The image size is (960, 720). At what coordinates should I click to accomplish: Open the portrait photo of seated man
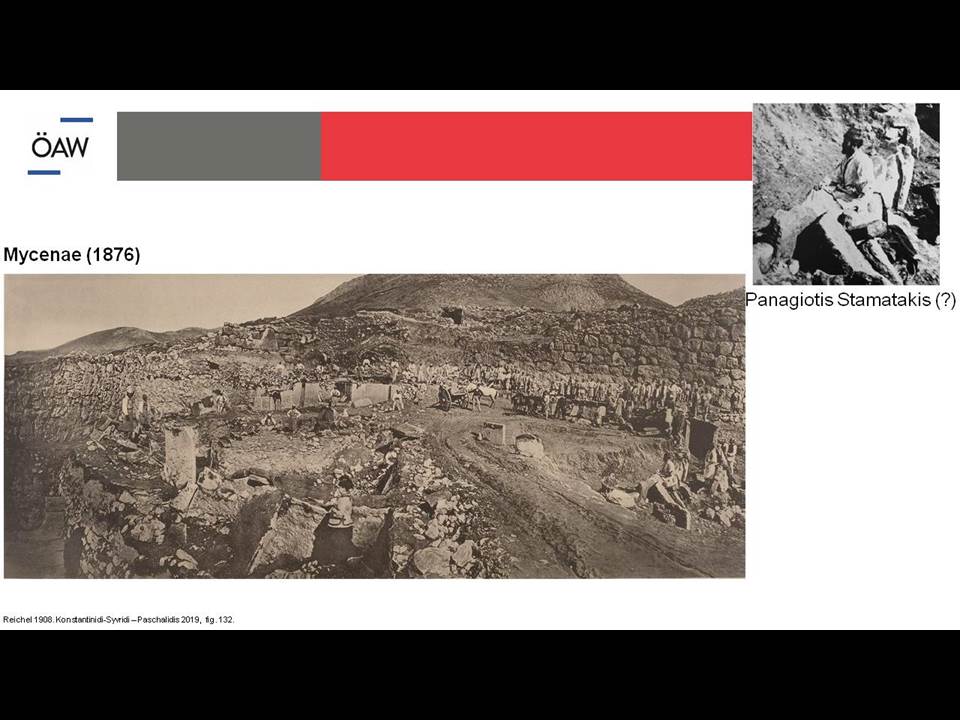(846, 193)
